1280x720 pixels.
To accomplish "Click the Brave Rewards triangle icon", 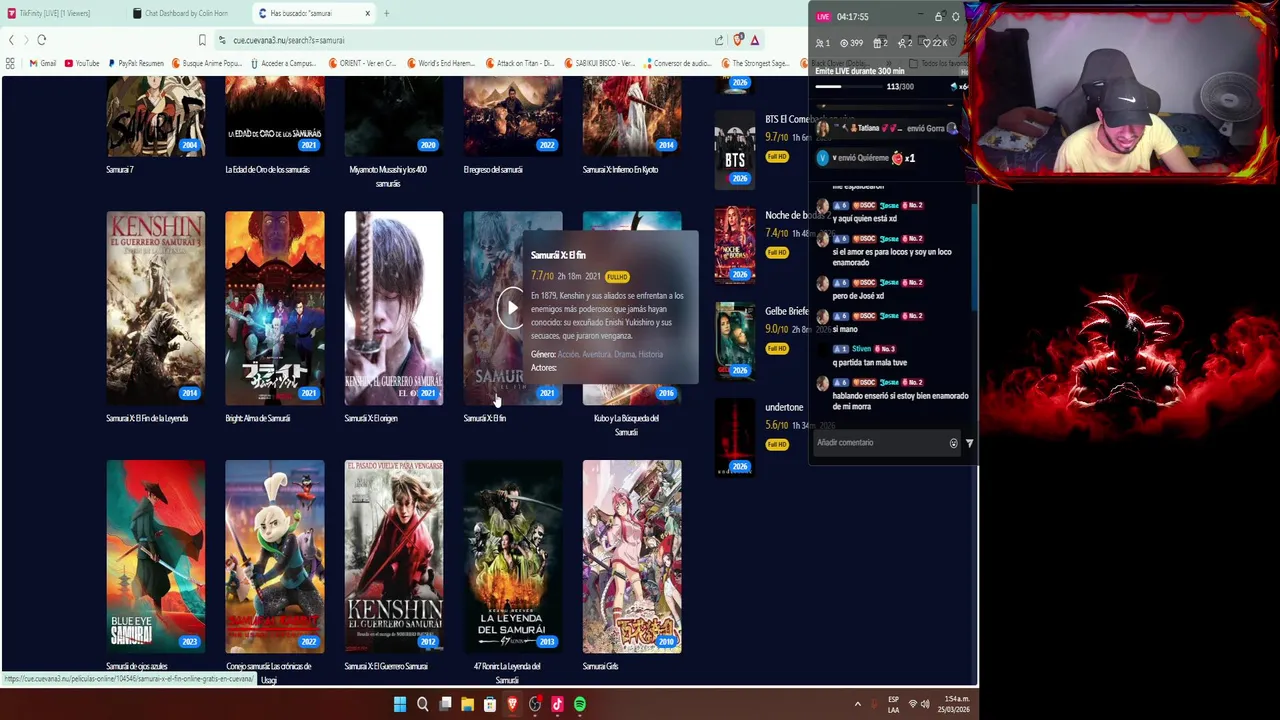I will click(755, 40).
